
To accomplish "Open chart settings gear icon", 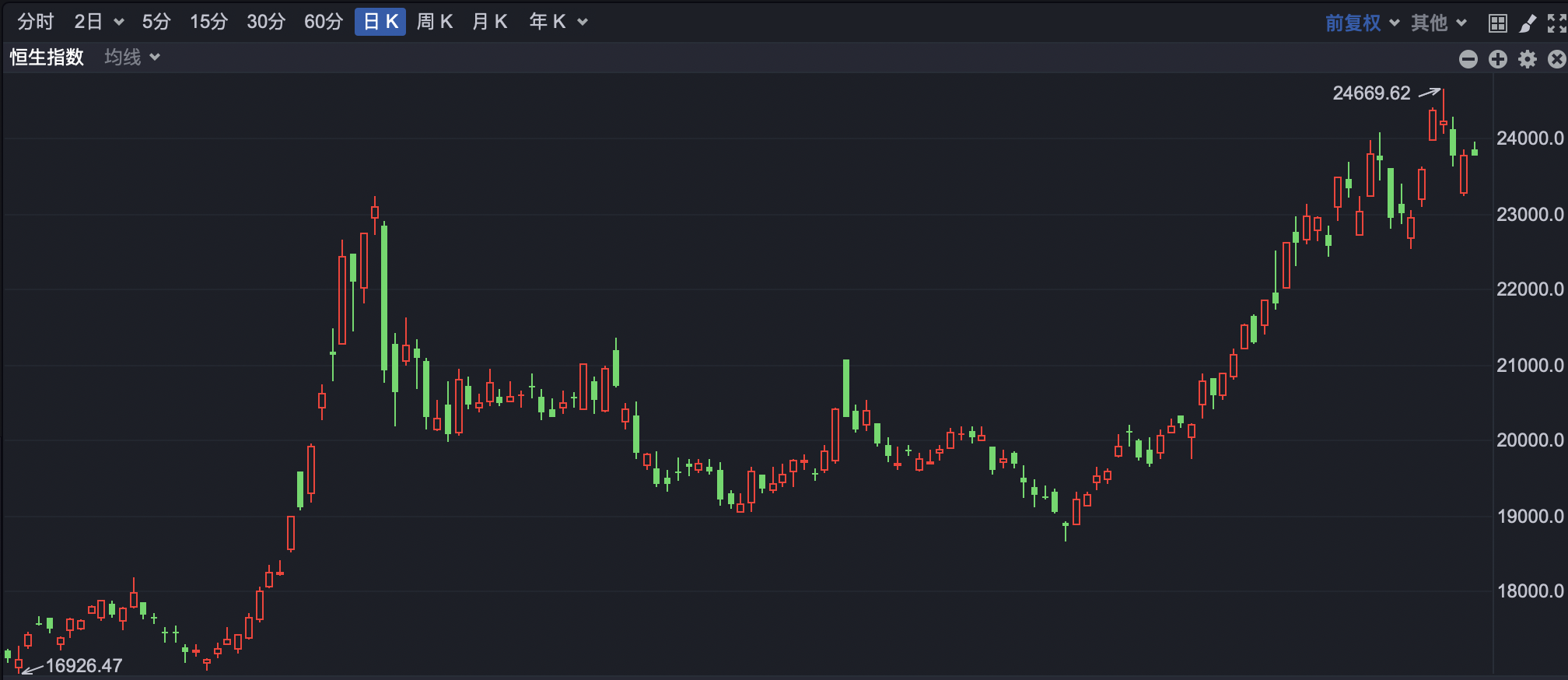I will pyautogui.click(x=1528, y=59).
